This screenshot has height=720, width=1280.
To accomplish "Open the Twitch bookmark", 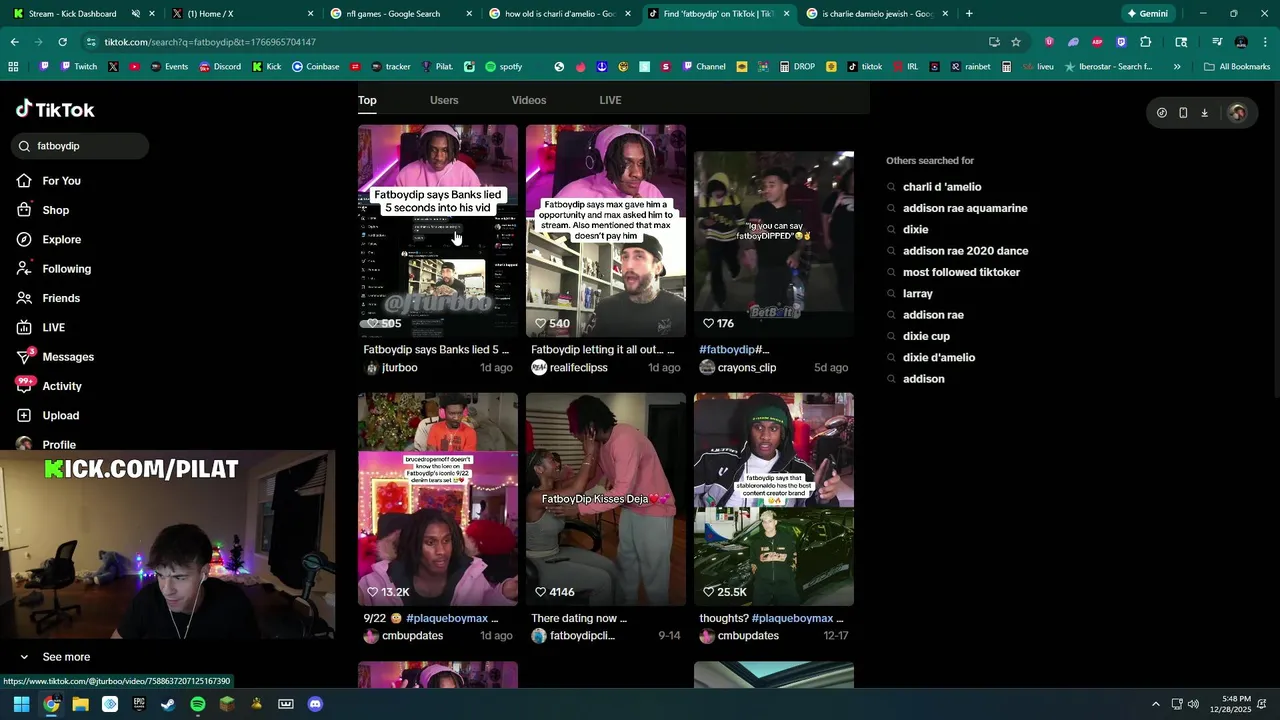I will pos(79,67).
